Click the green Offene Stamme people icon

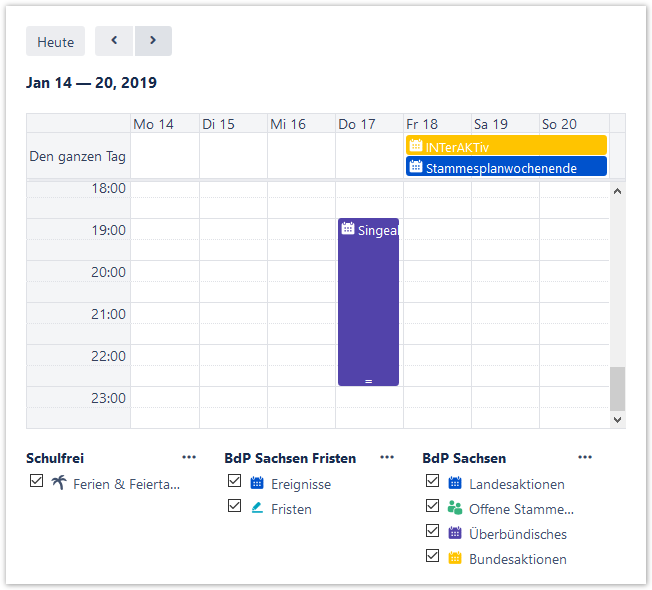[x=455, y=508]
